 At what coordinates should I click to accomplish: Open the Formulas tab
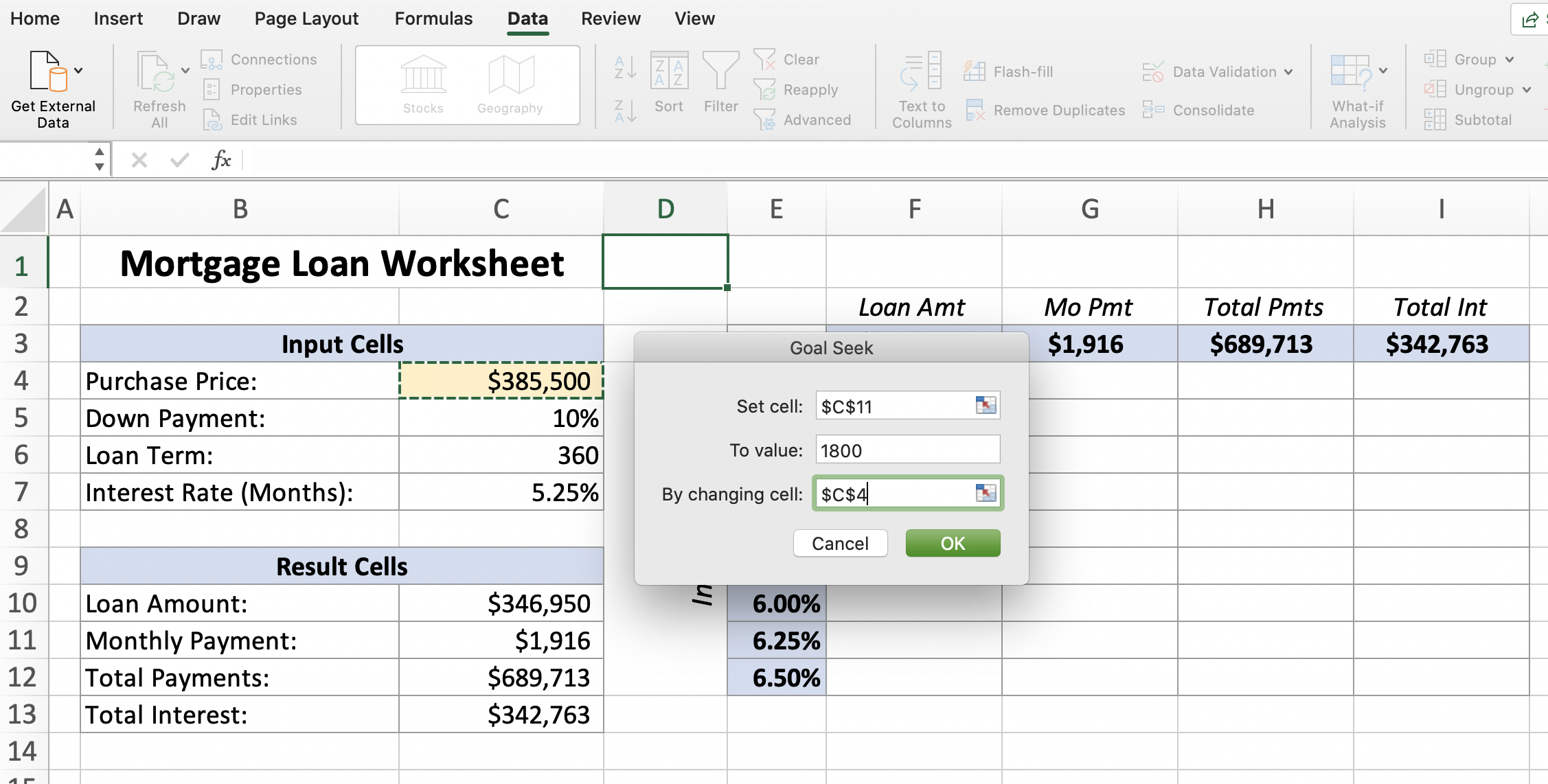[433, 19]
